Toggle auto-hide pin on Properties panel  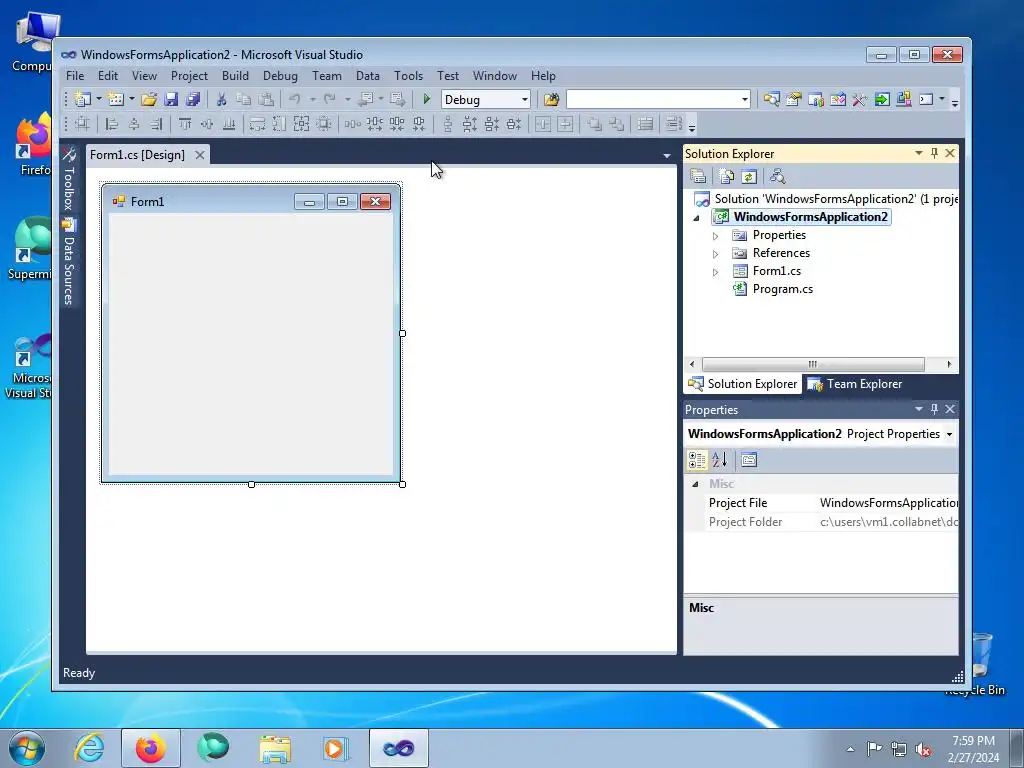point(934,409)
